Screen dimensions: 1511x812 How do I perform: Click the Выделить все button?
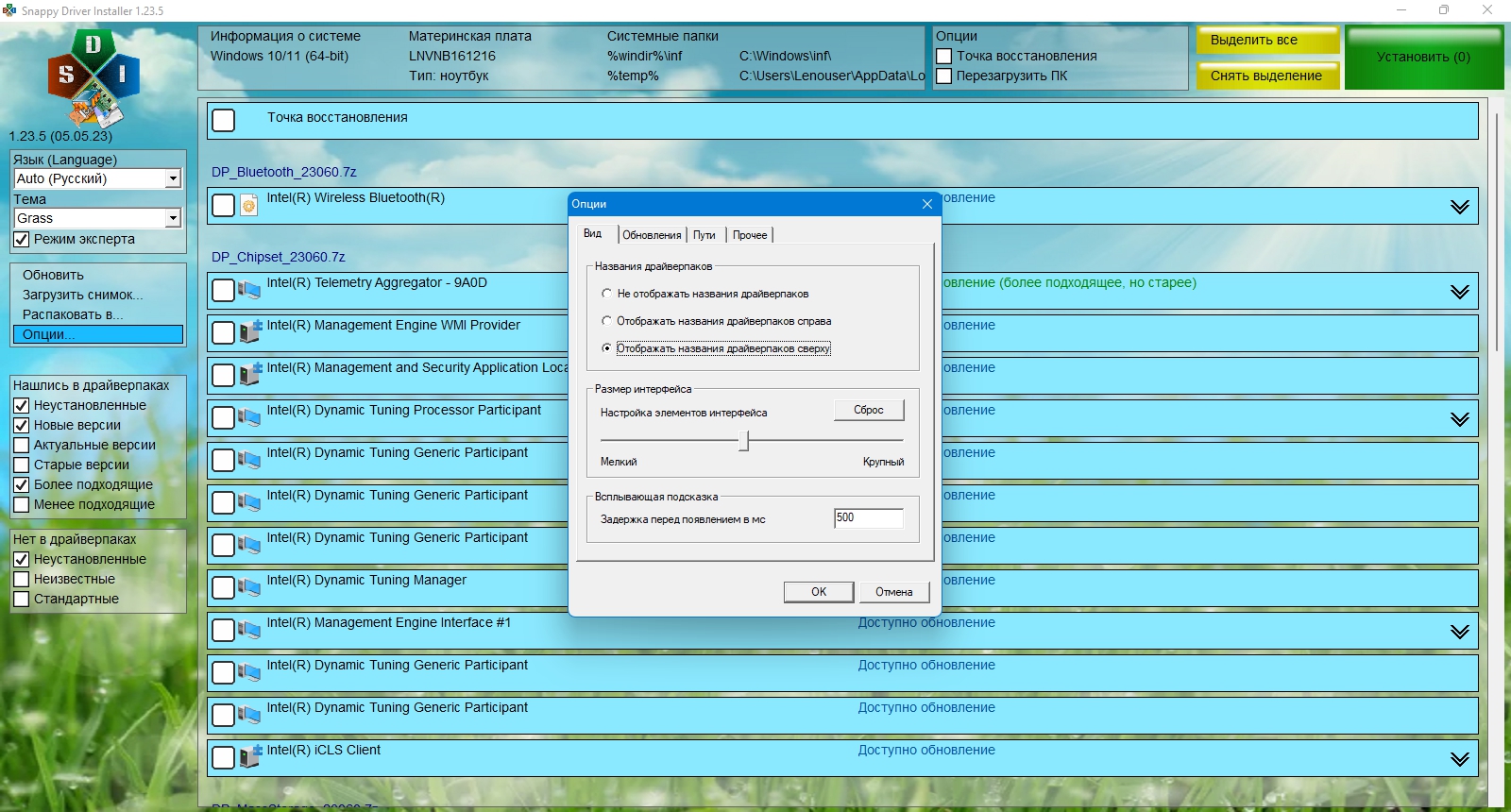1268,41
